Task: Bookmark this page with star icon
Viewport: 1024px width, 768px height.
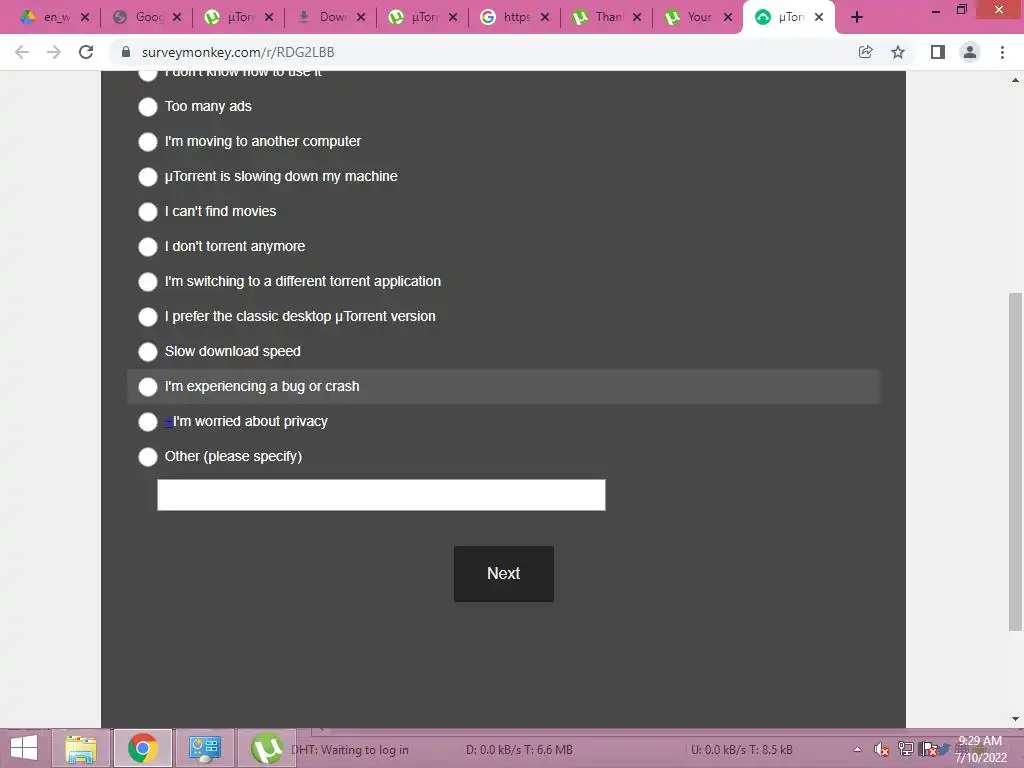Action: click(x=898, y=52)
